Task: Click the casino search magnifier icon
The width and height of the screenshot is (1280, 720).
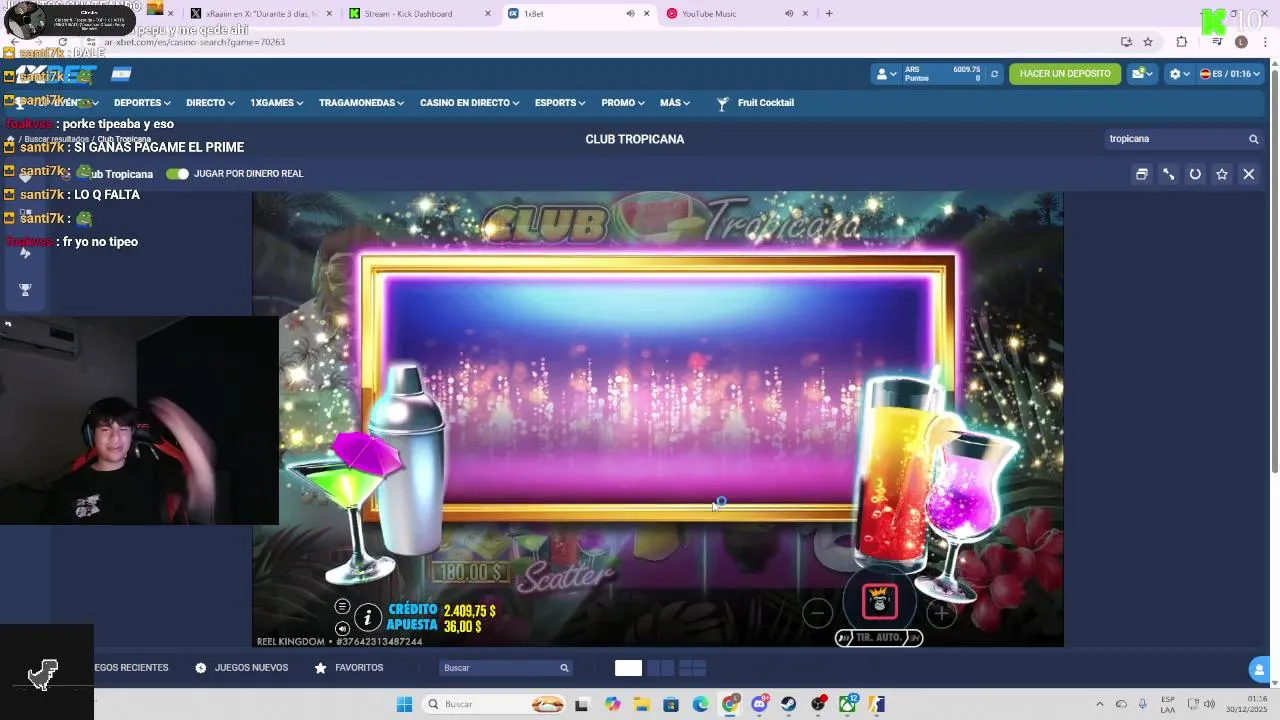Action: pos(1253,139)
